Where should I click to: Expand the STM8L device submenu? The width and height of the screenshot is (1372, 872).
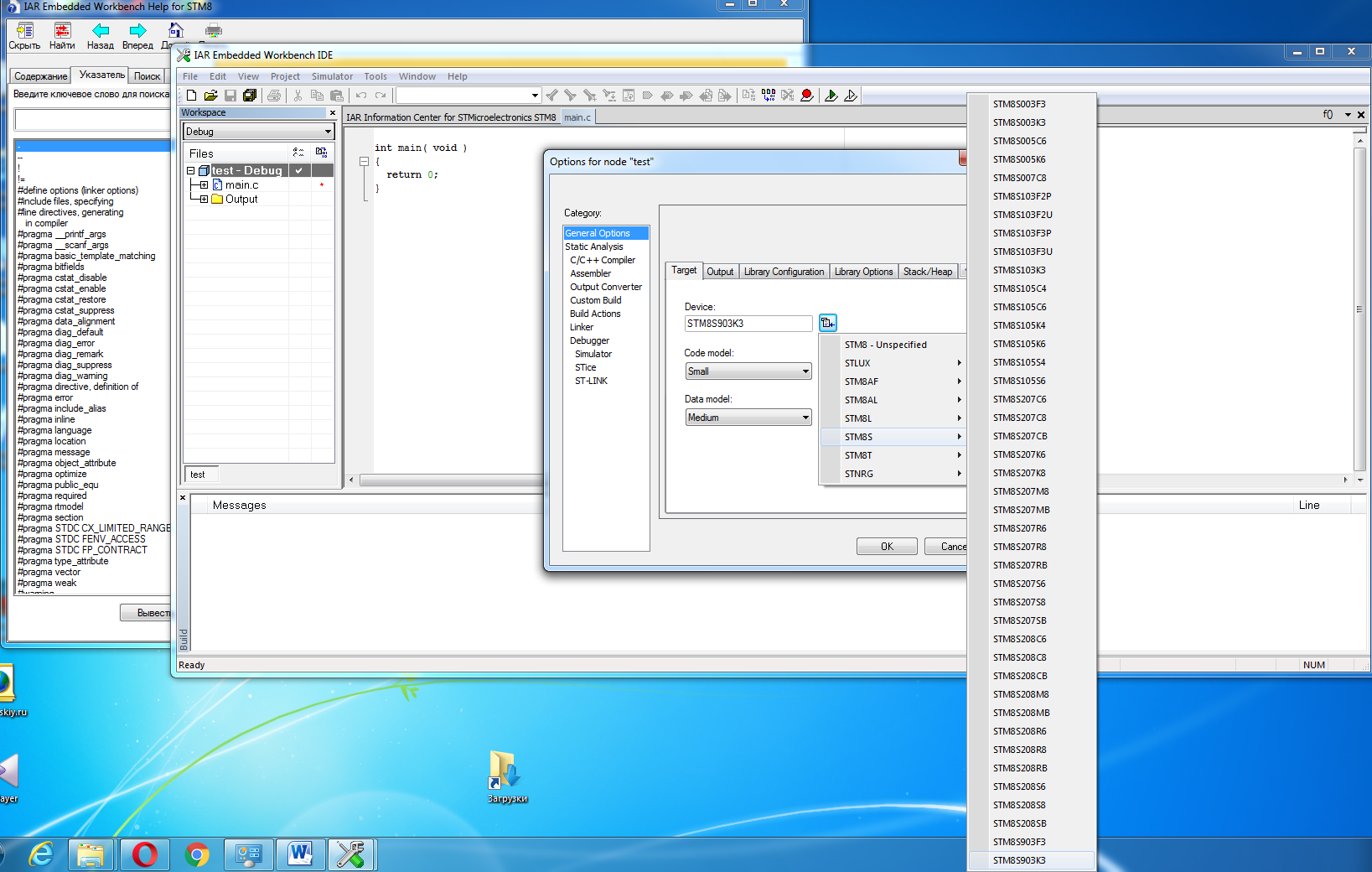click(893, 418)
